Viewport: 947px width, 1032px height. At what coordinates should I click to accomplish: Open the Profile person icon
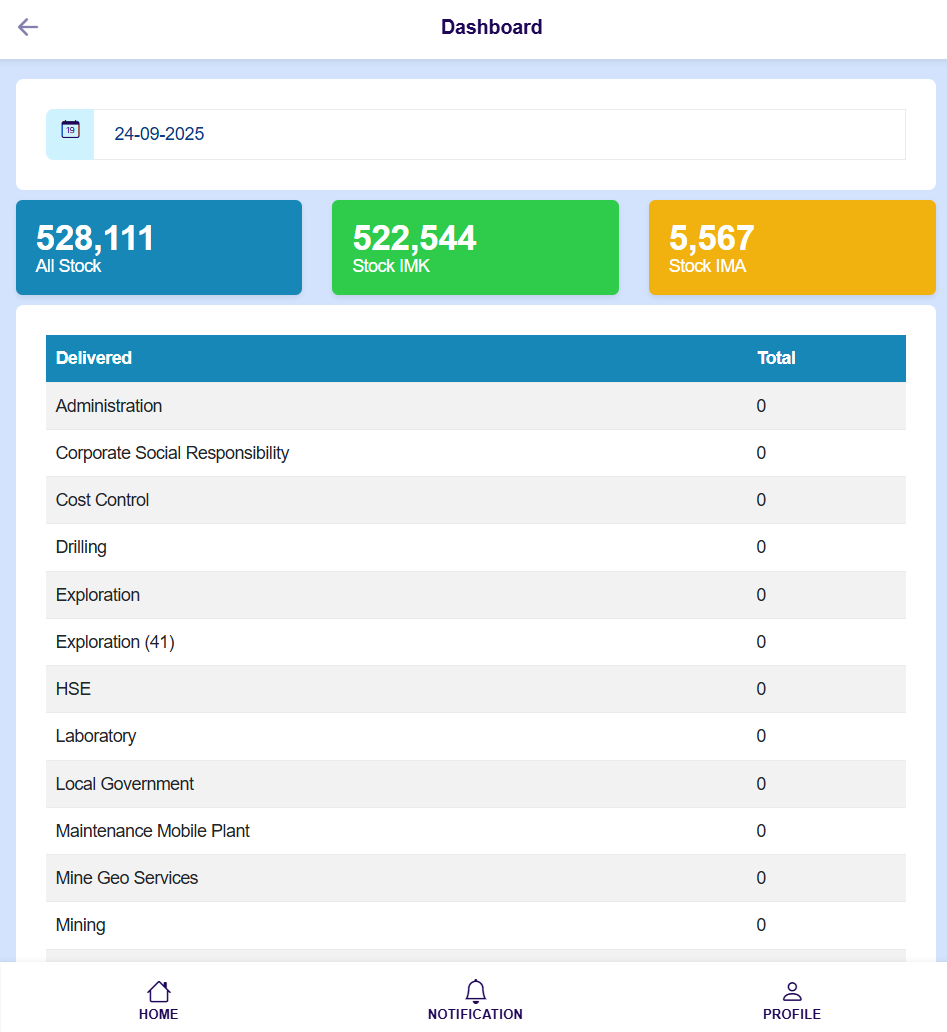pos(791,992)
